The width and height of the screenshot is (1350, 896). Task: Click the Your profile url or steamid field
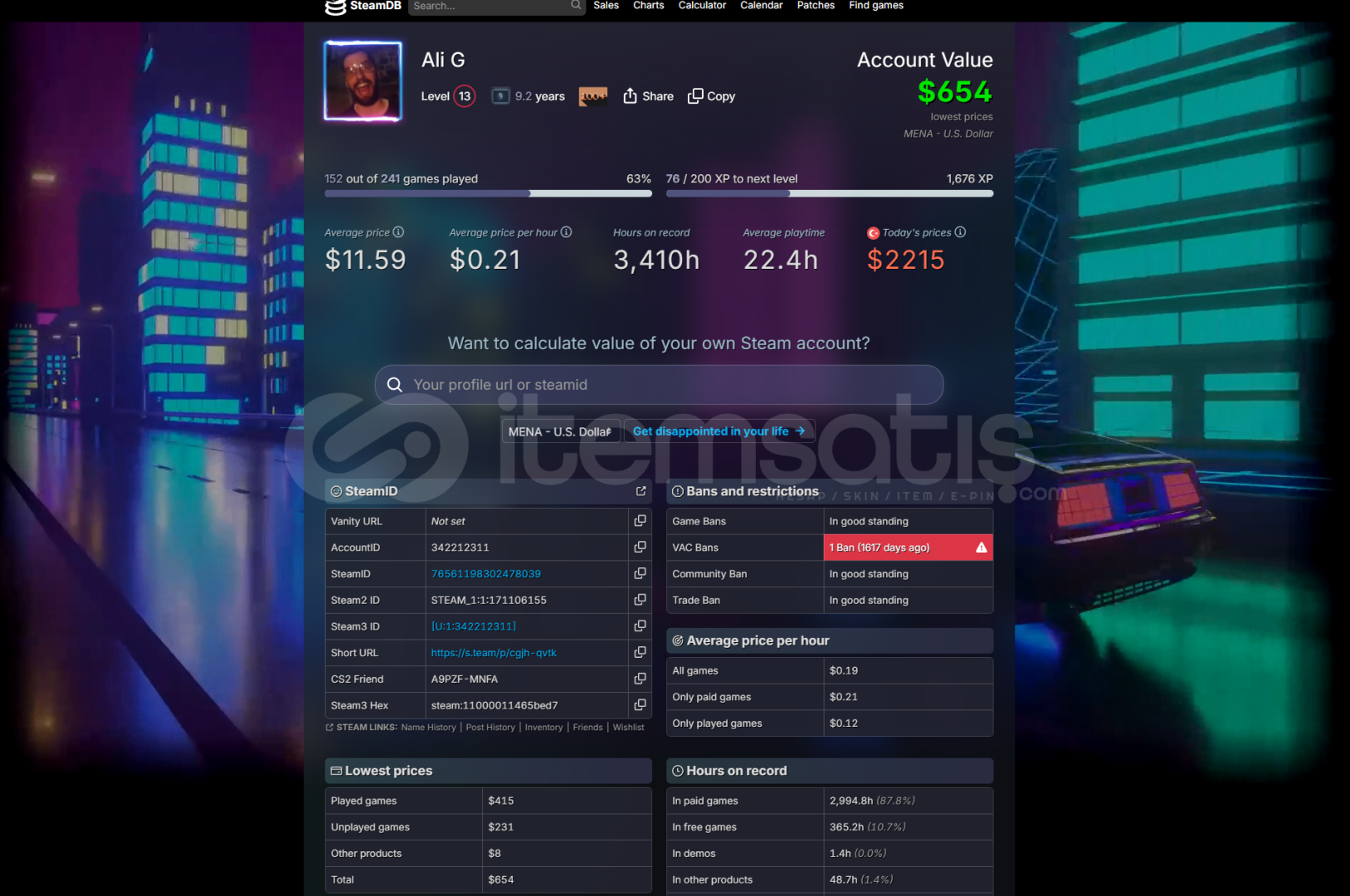(659, 385)
